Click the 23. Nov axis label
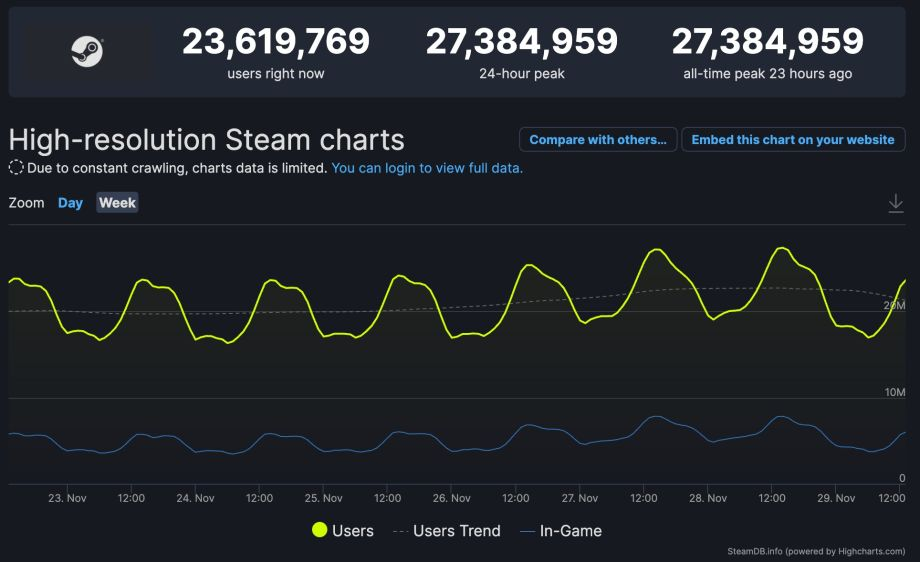The width and height of the screenshot is (920, 562). tap(67, 498)
